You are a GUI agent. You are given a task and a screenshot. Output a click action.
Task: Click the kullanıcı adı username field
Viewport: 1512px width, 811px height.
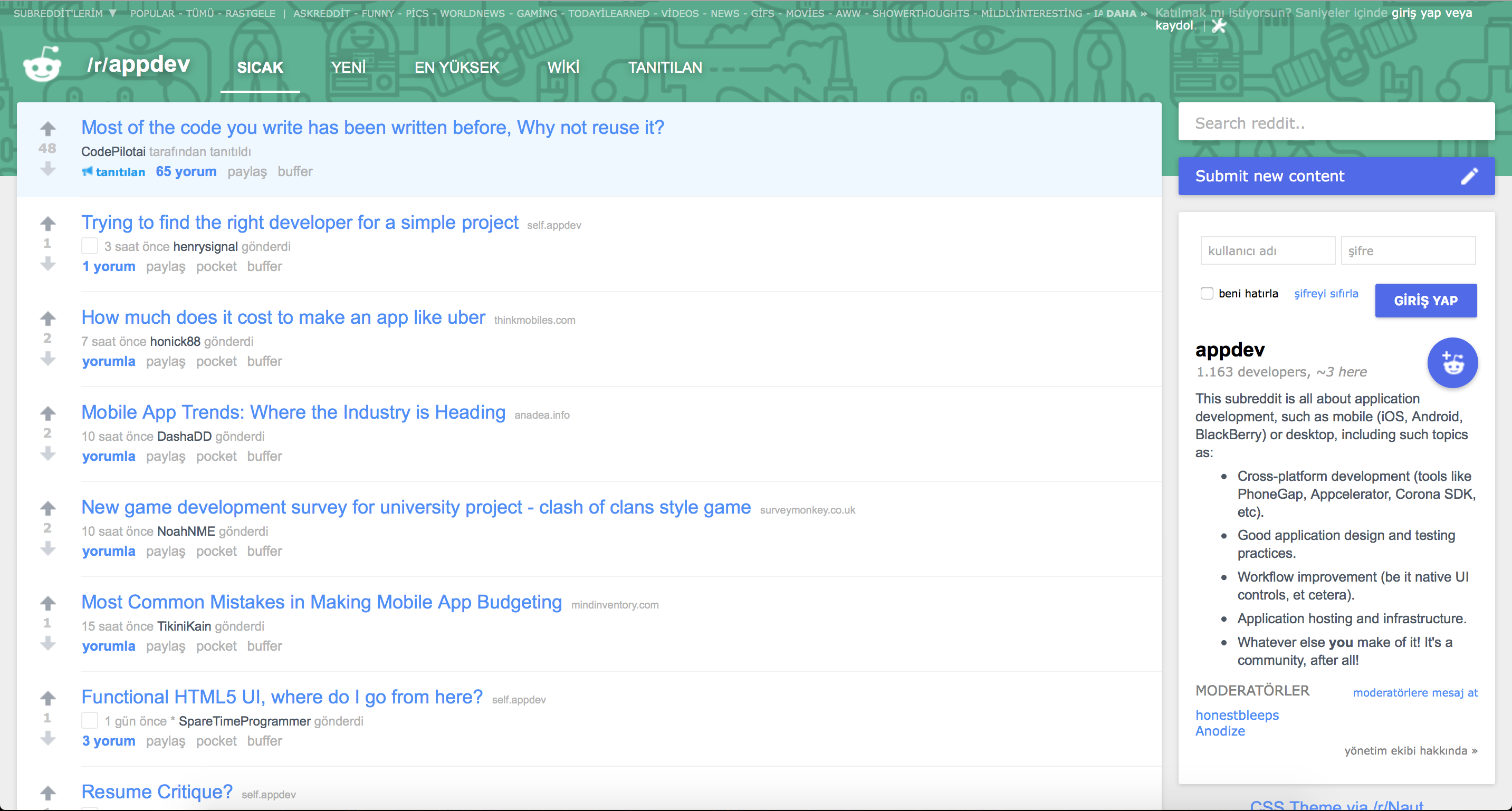click(x=1268, y=250)
